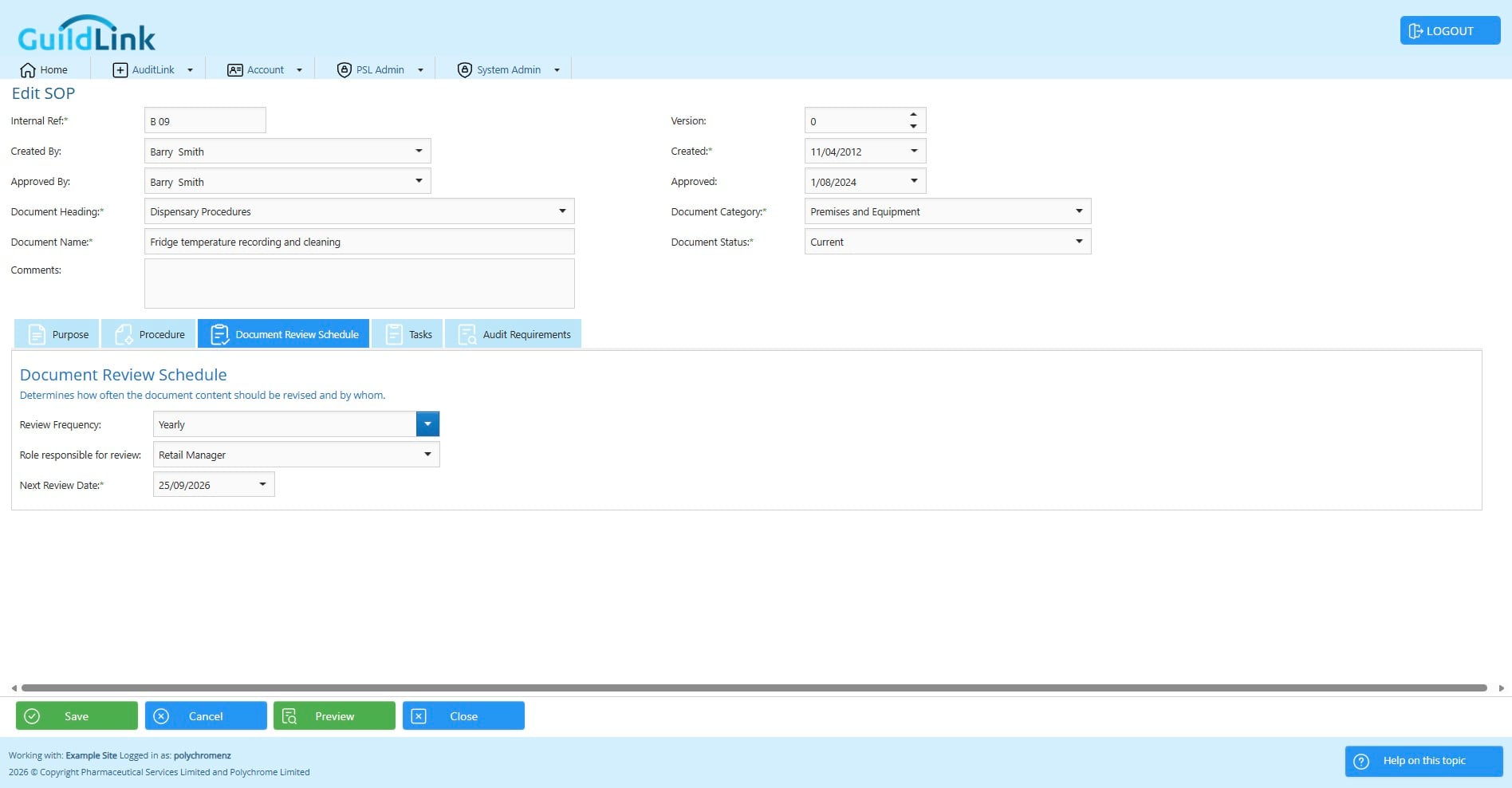Image resolution: width=1512 pixels, height=788 pixels.
Task: Click the Help question mark icon
Action: click(x=1362, y=761)
